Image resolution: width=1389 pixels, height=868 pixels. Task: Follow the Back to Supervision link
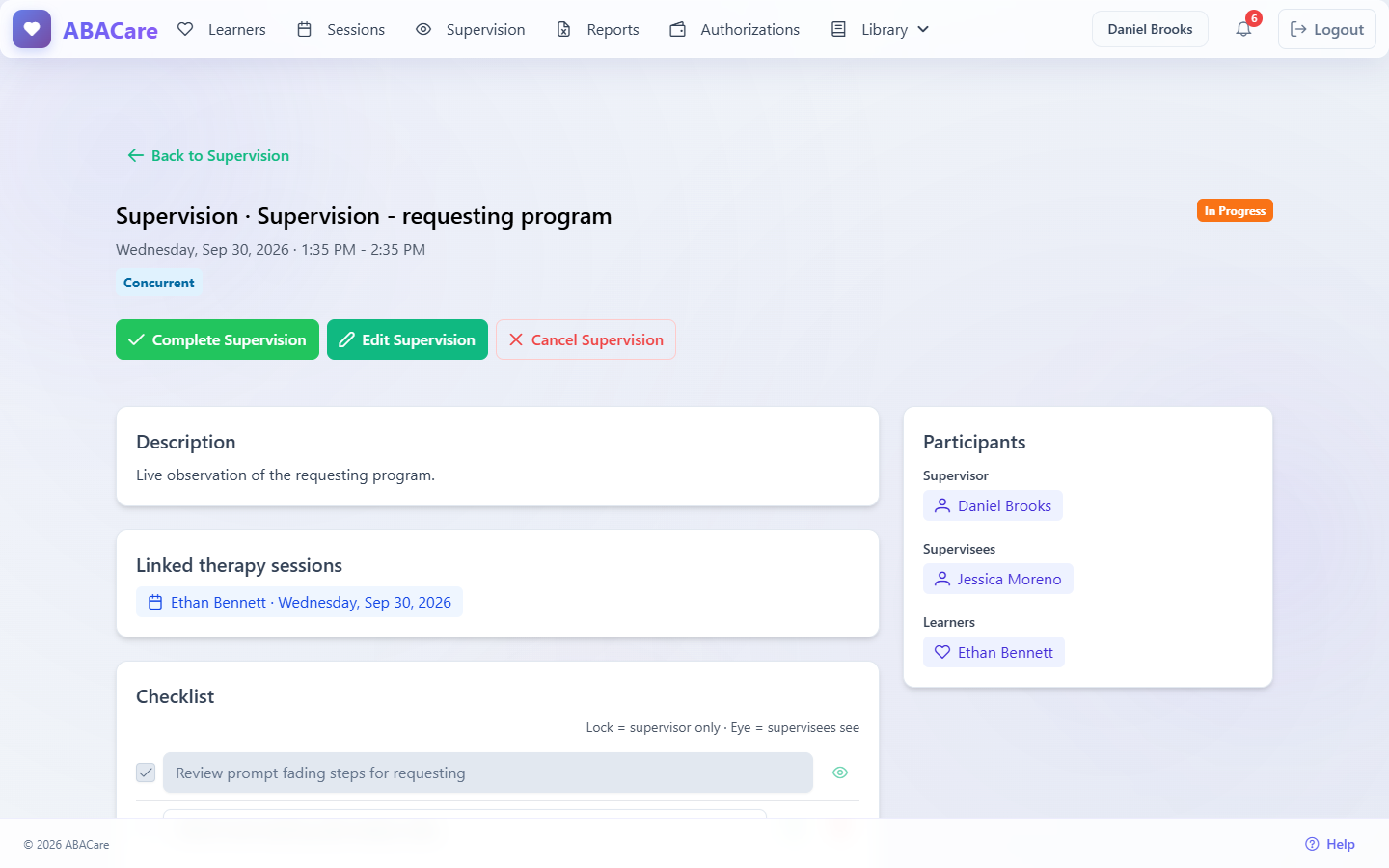point(208,155)
